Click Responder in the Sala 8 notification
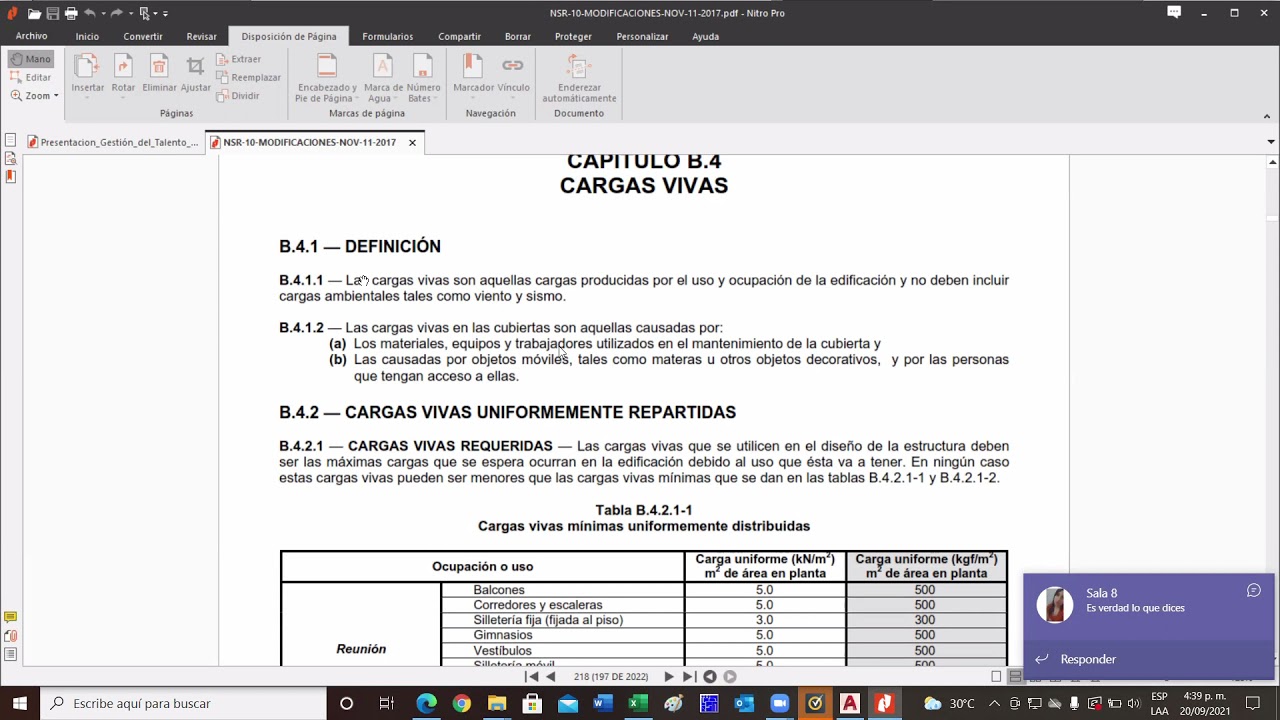This screenshot has width=1280, height=720. (x=1088, y=659)
